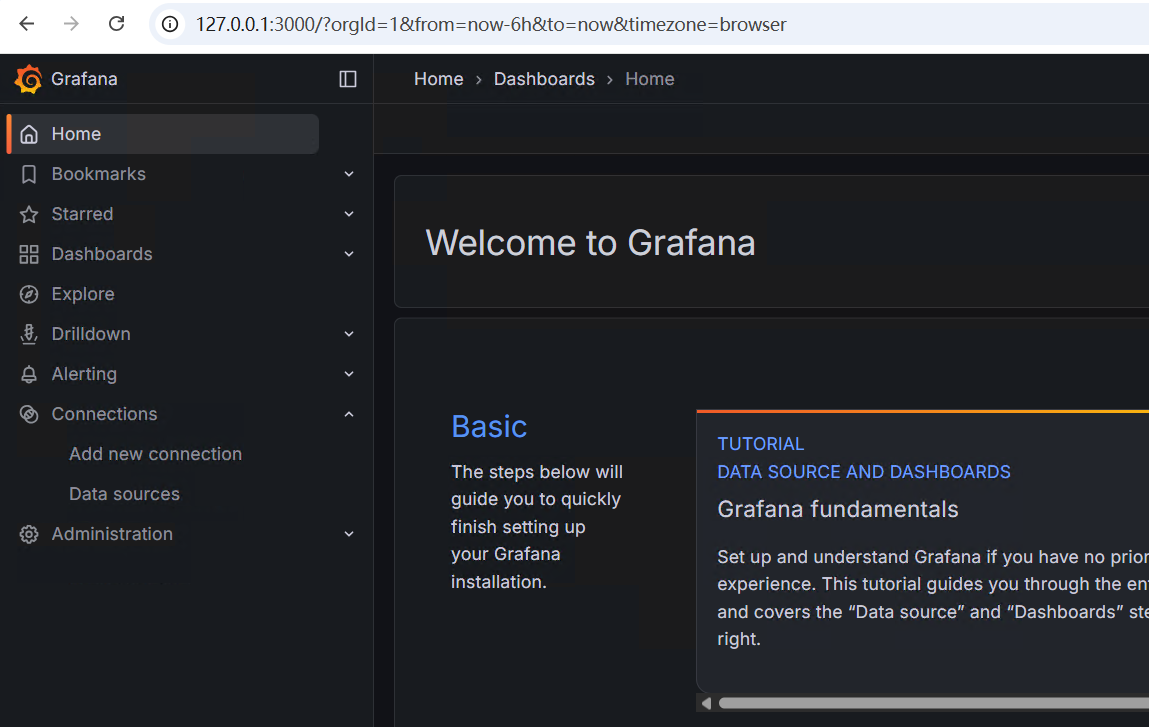This screenshot has width=1149, height=727.
Task: Click the Connections icon
Action: click(x=29, y=414)
